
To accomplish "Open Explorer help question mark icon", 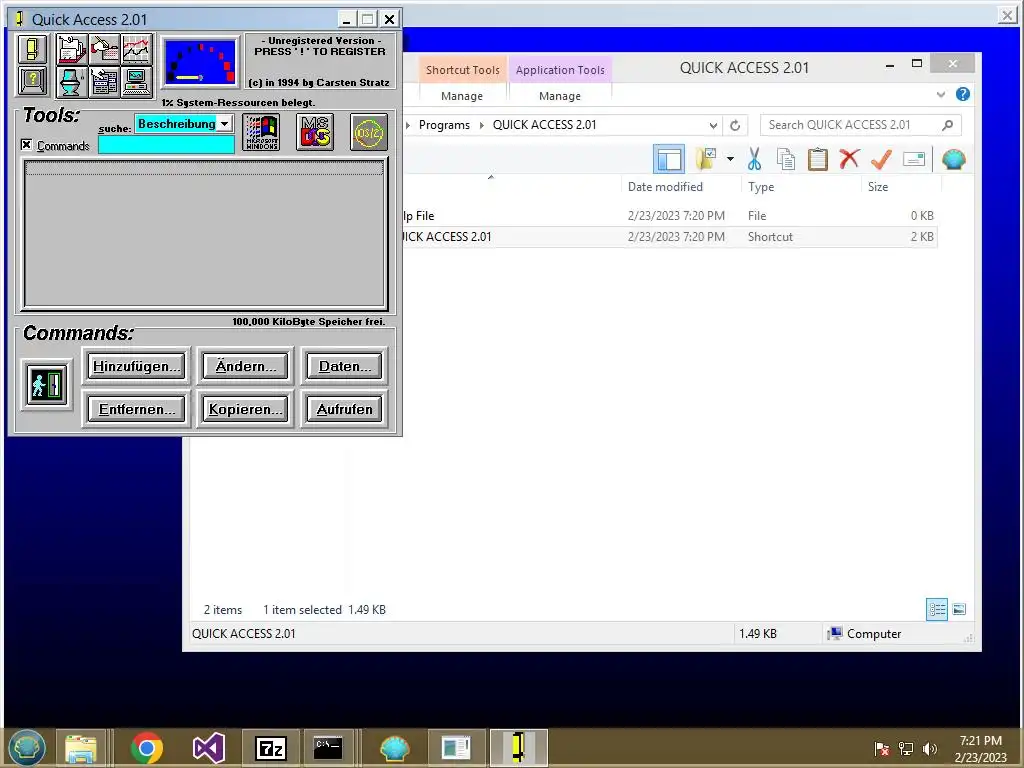I will click(963, 94).
